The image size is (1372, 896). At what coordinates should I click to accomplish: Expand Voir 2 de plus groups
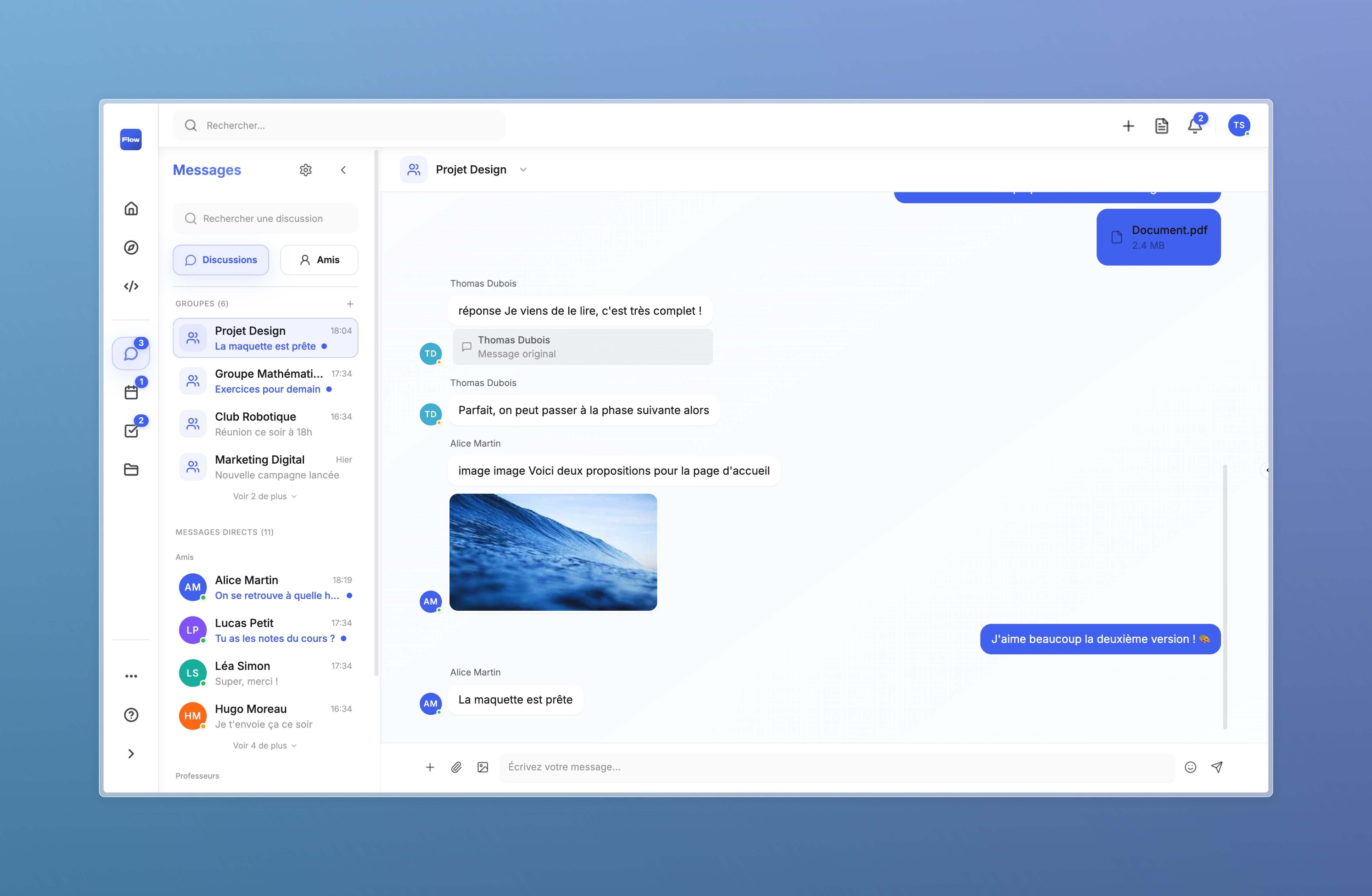click(x=265, y=496)
